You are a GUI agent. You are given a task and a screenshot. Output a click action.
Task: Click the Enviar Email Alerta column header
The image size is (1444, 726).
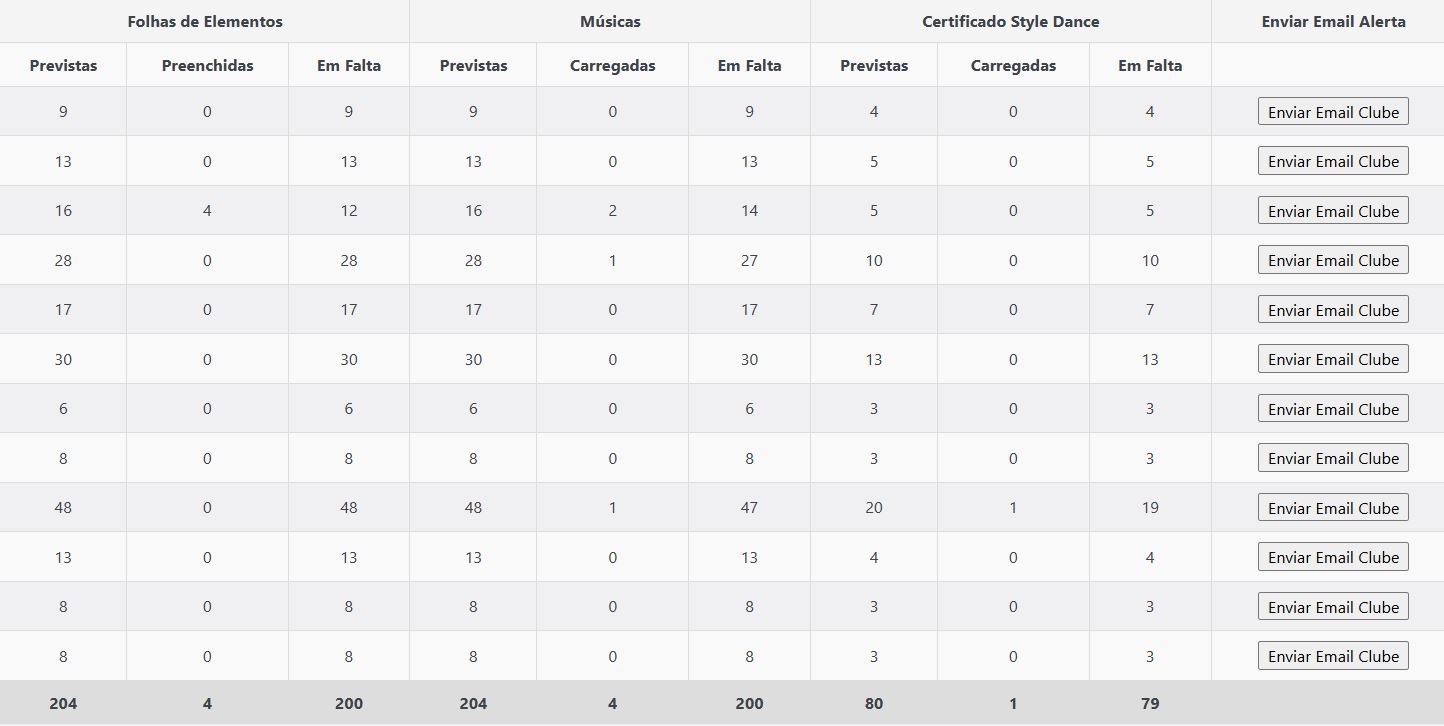point(1332,21)
